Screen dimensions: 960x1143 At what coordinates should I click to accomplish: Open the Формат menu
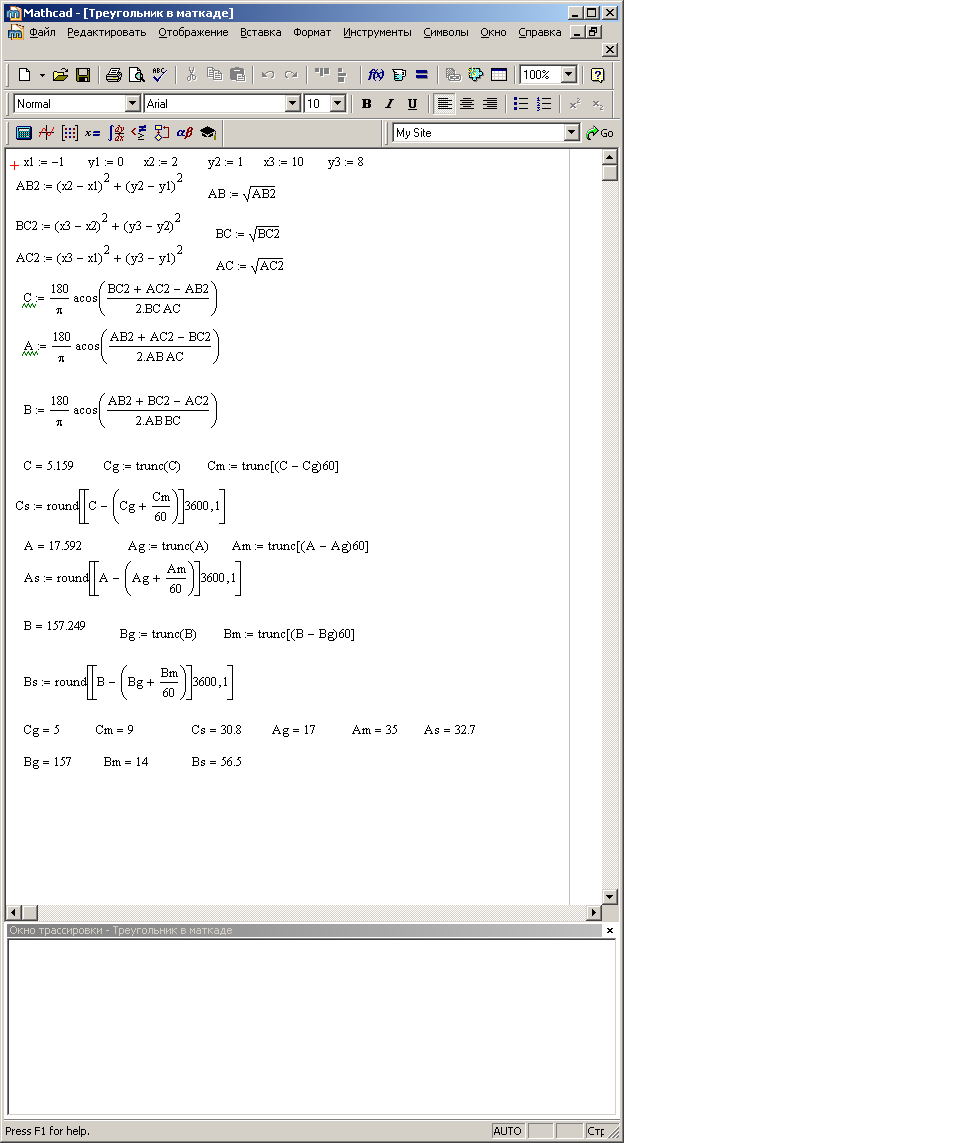(x=312, y=32)
